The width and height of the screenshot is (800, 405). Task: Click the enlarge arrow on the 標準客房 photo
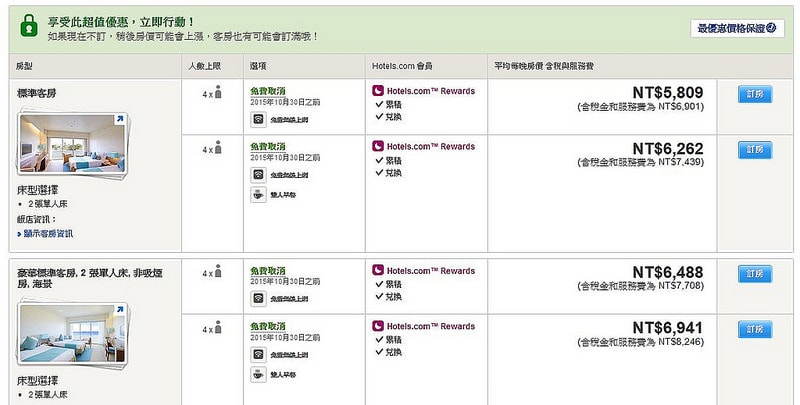tap(121, 121)
